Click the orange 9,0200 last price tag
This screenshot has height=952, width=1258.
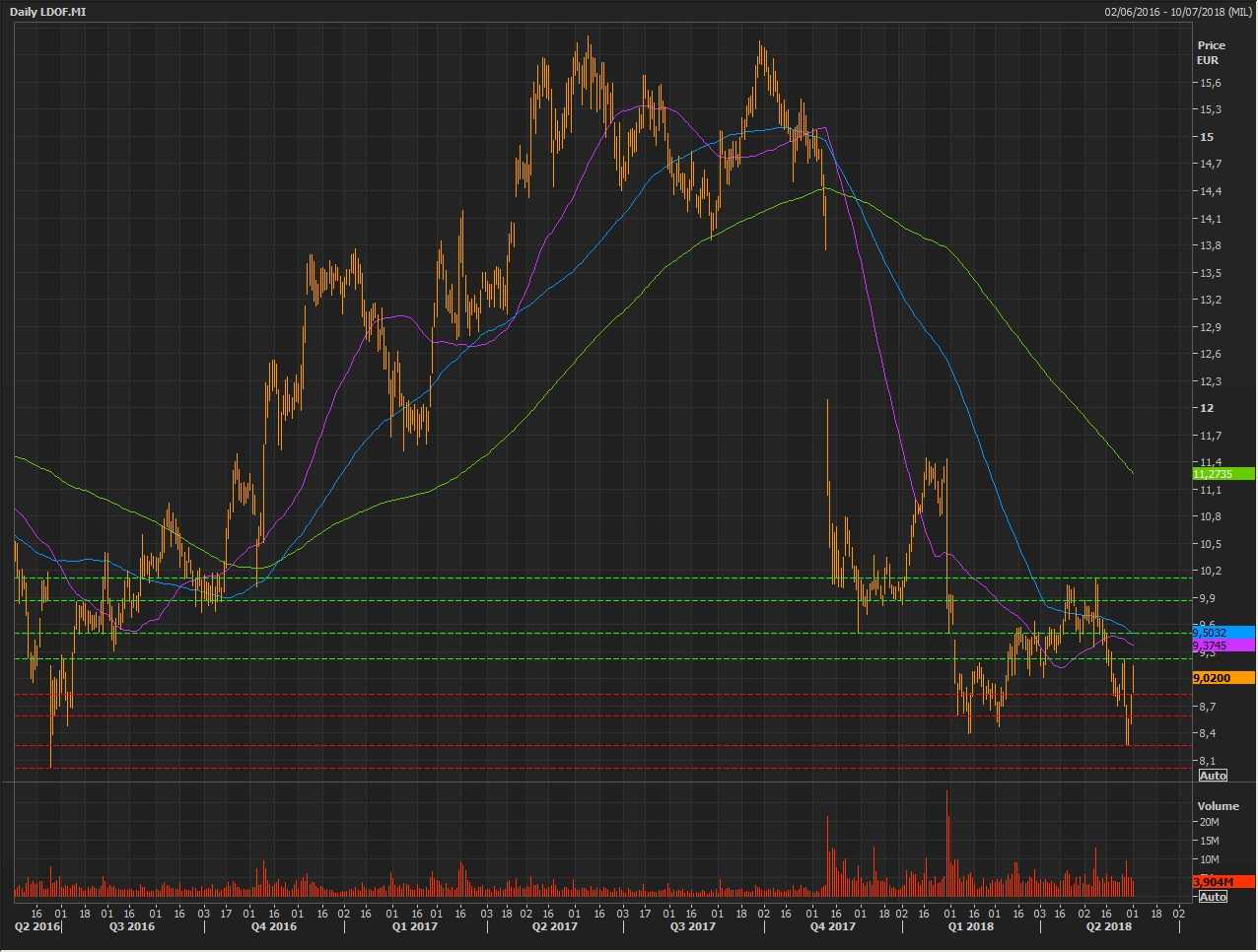[x=1223, y=678]
